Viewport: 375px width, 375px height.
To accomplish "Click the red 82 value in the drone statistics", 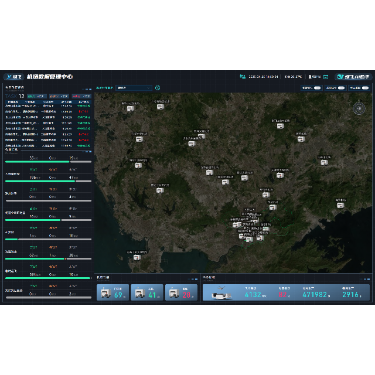I will click(x=284, y=295).
